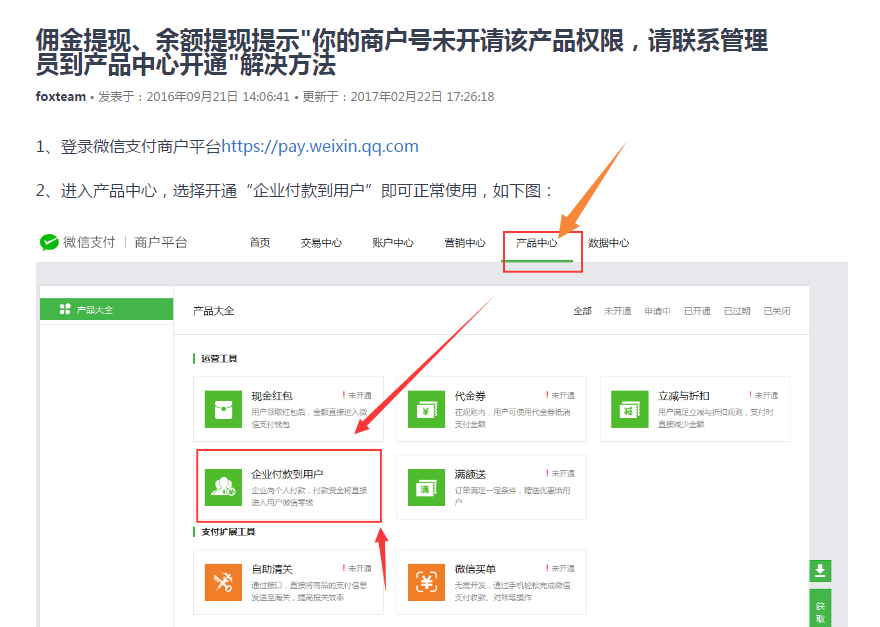Filter products by 已过期
The width and height of the screenshot is (880, 627).
pyautogui.click(x=737, y=311)
